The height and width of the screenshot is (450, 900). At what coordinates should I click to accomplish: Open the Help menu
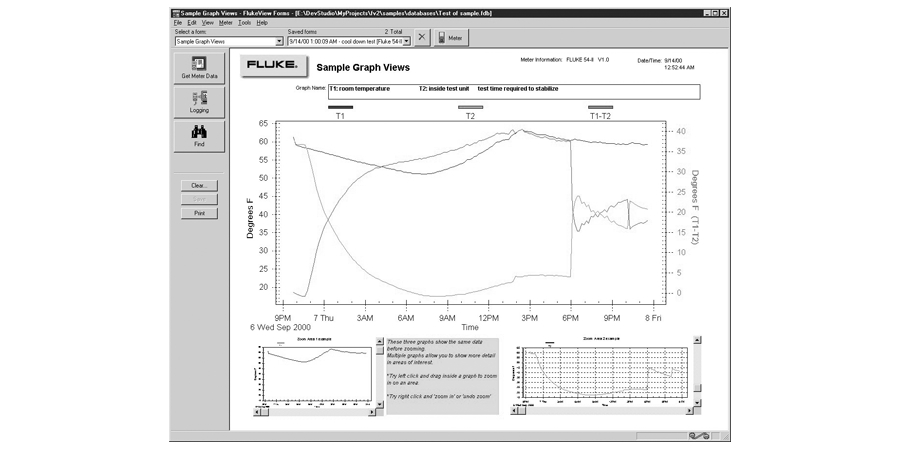pyautogui.click(x=262, y=22)
